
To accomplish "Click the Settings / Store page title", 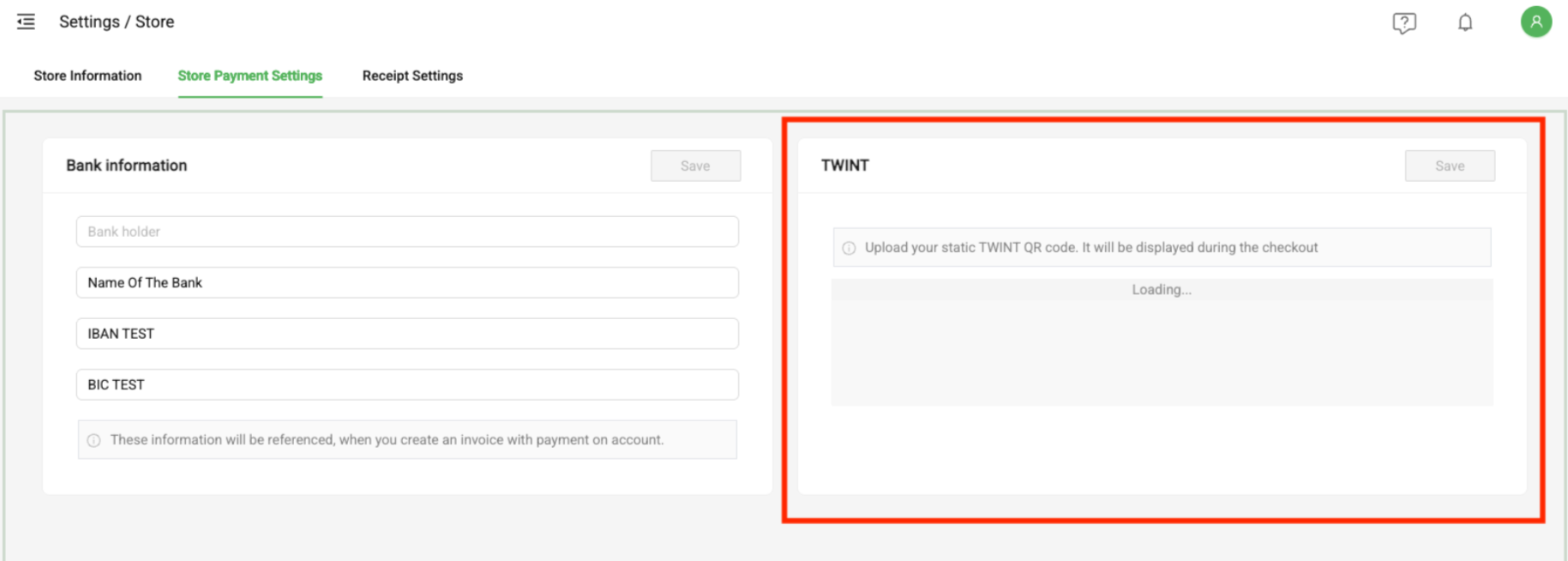I will (117, 22).
